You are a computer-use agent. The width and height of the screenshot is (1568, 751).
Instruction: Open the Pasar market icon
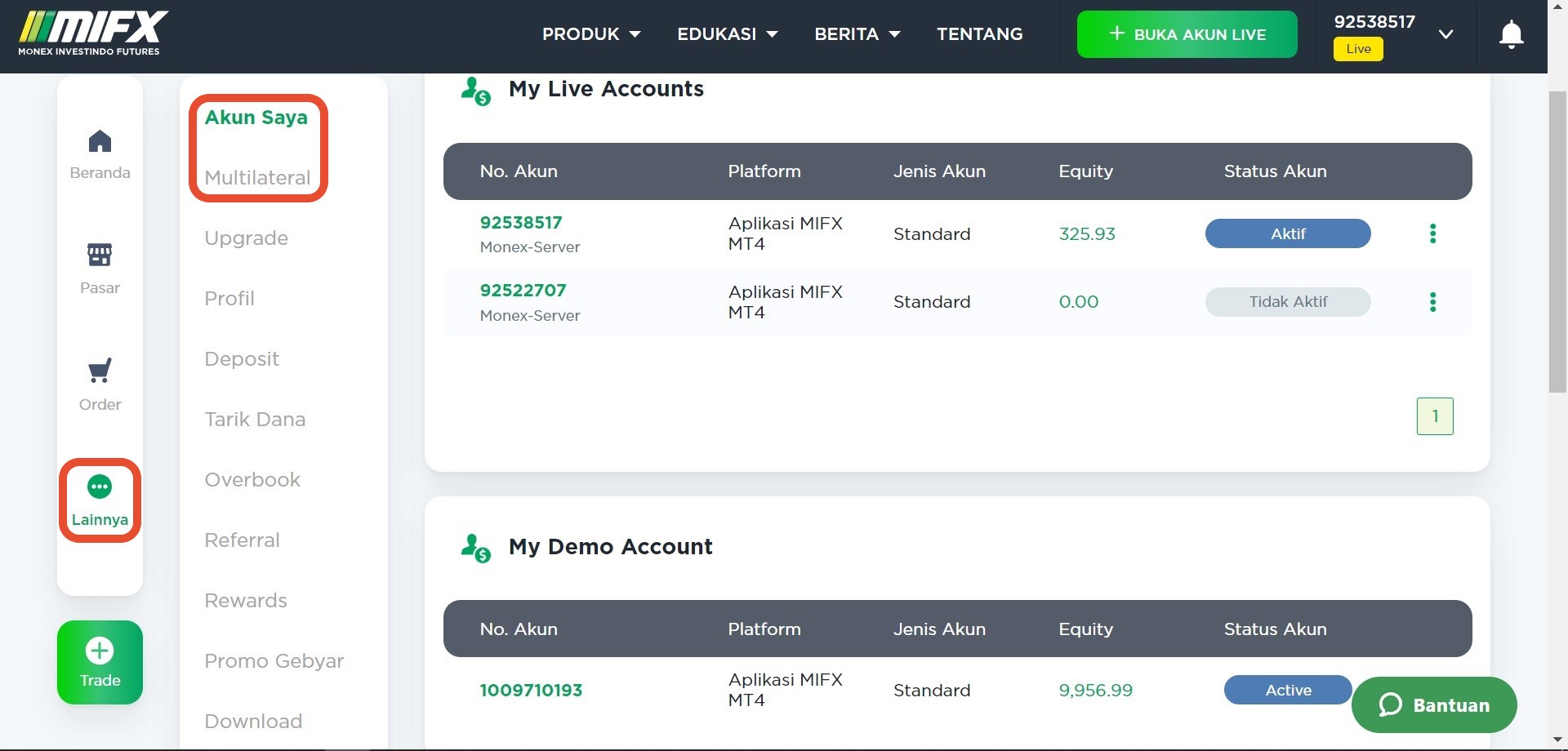(100, 255)
